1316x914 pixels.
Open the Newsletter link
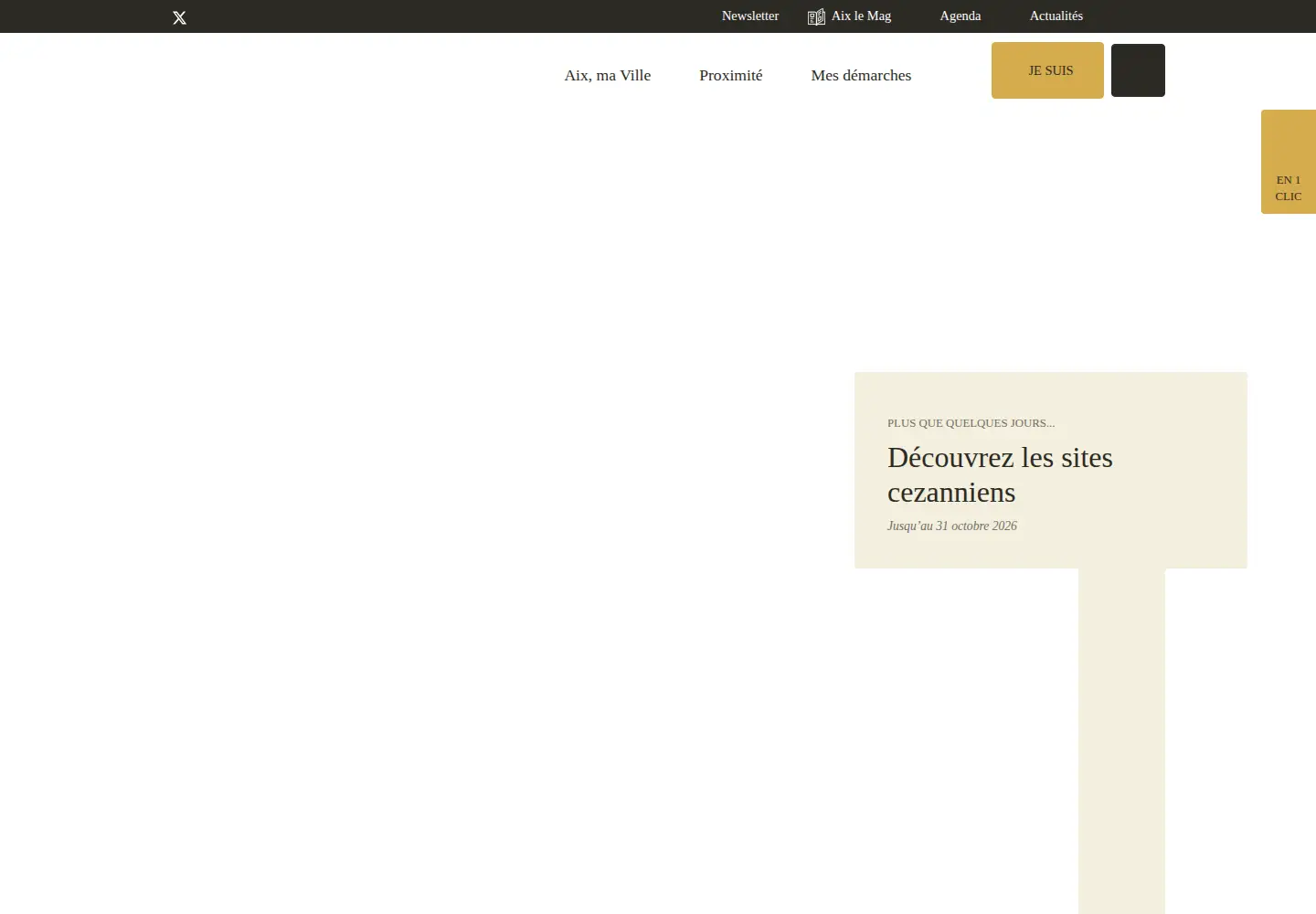point(750,16)
